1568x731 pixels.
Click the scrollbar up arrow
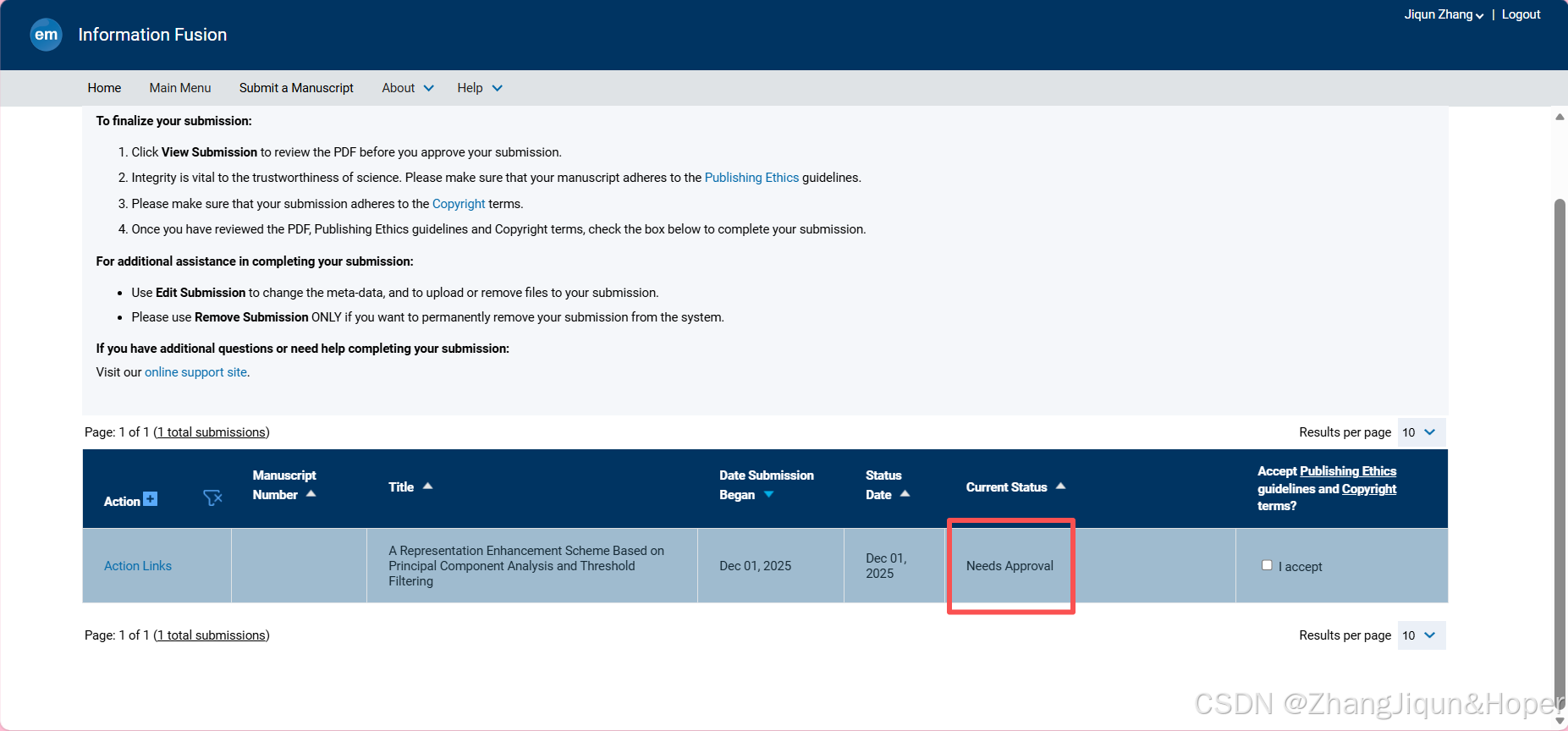[1560, 117]
